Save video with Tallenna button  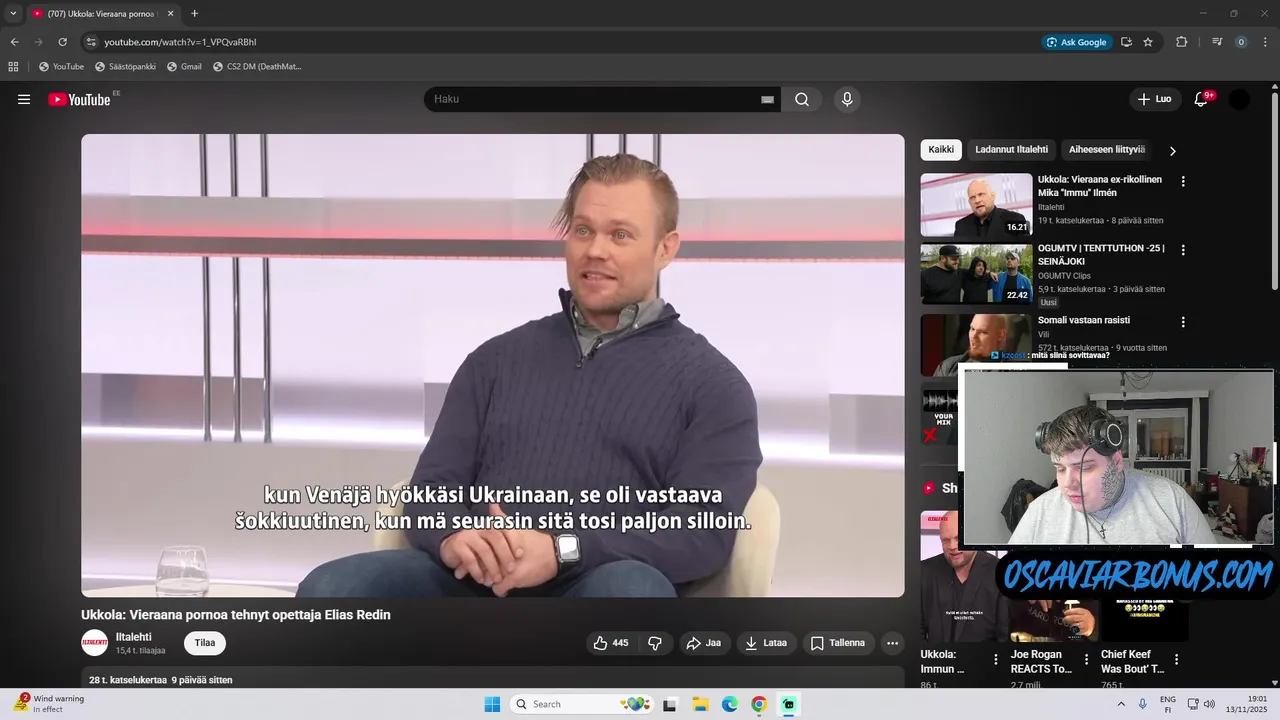(x=837, y=643)
